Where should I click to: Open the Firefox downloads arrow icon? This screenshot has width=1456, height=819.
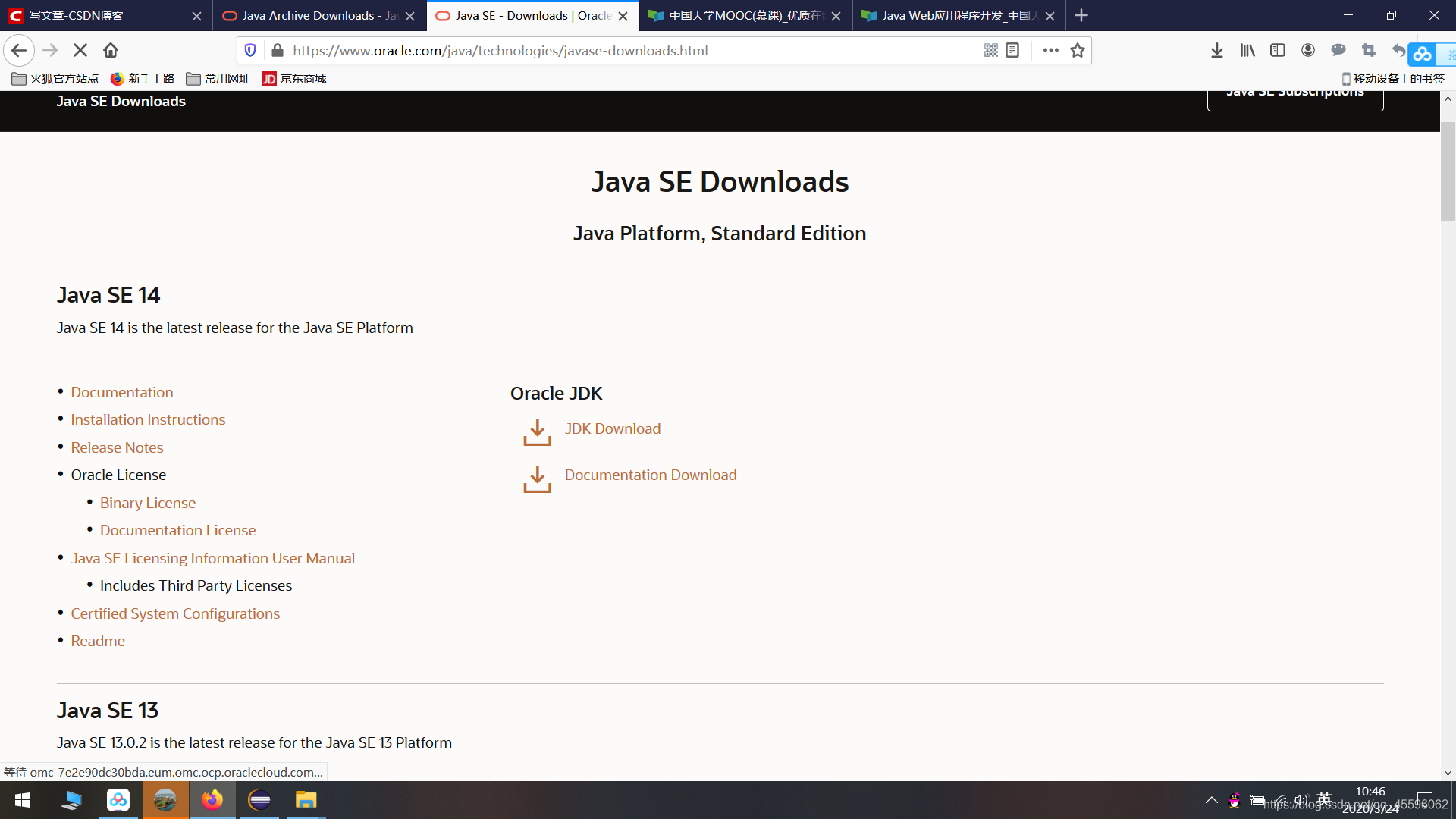tap(1217, 50)
